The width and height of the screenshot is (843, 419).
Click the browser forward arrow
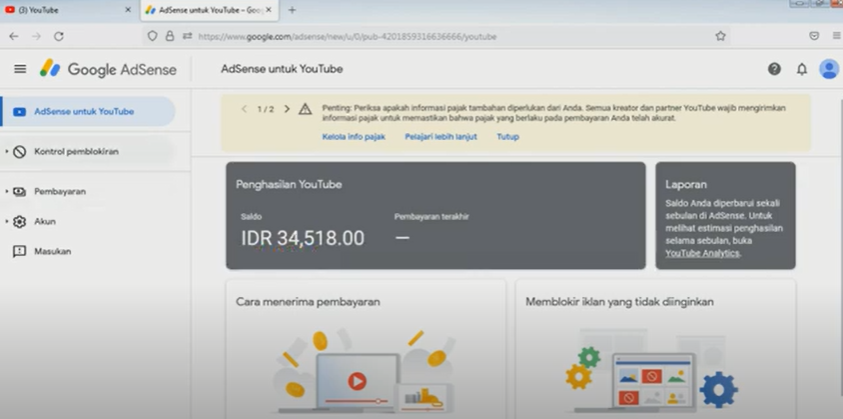(x=36, y=36)
